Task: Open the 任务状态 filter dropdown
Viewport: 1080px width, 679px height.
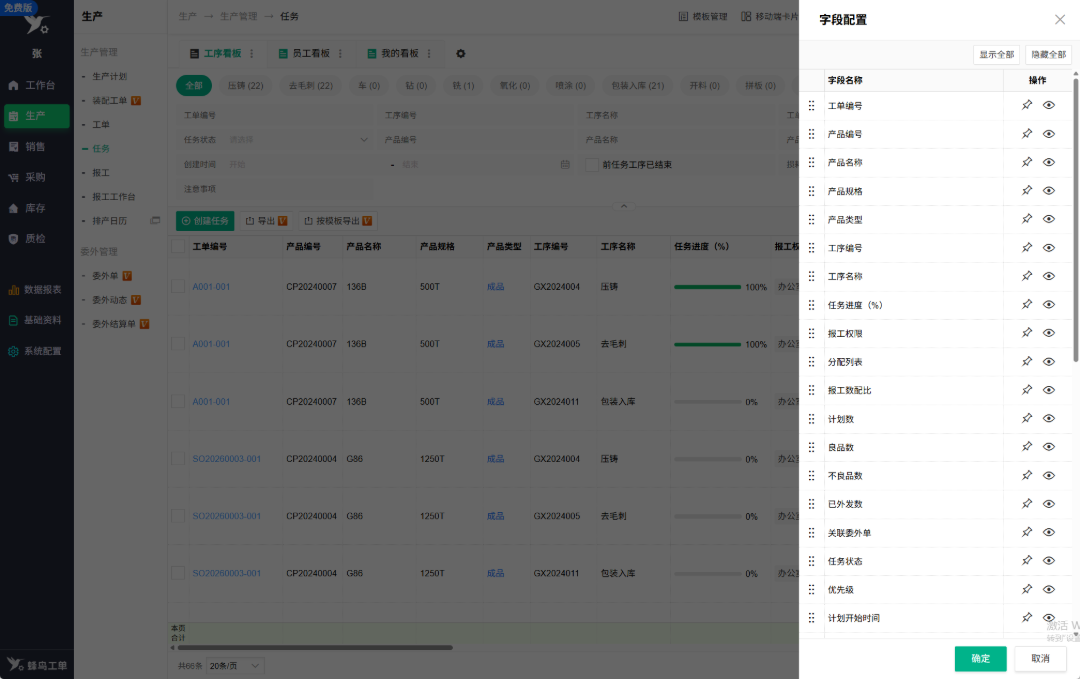Action: coord(298,140)
